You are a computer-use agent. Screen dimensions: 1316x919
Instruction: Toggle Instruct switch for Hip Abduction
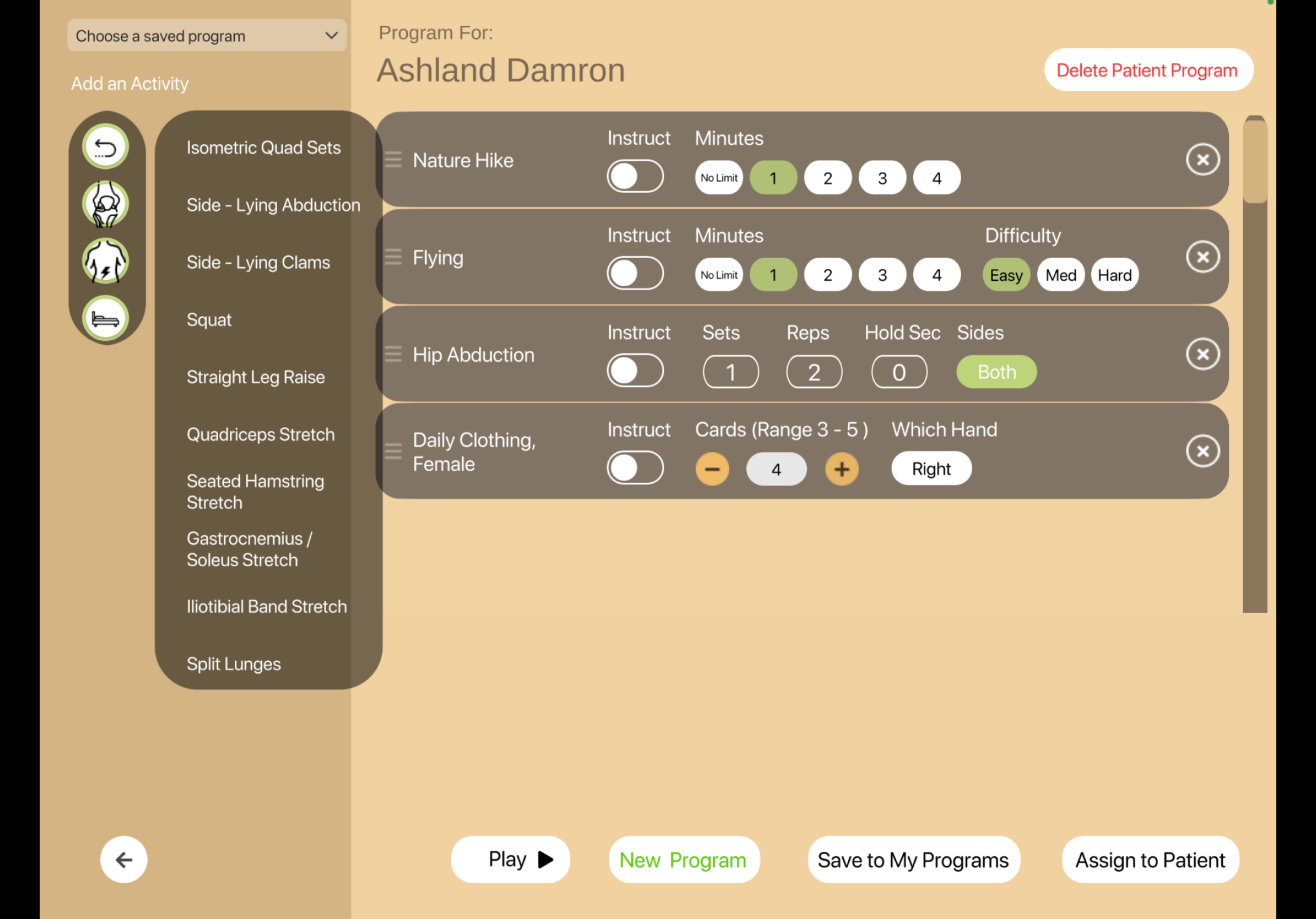(x=635, y=371)
